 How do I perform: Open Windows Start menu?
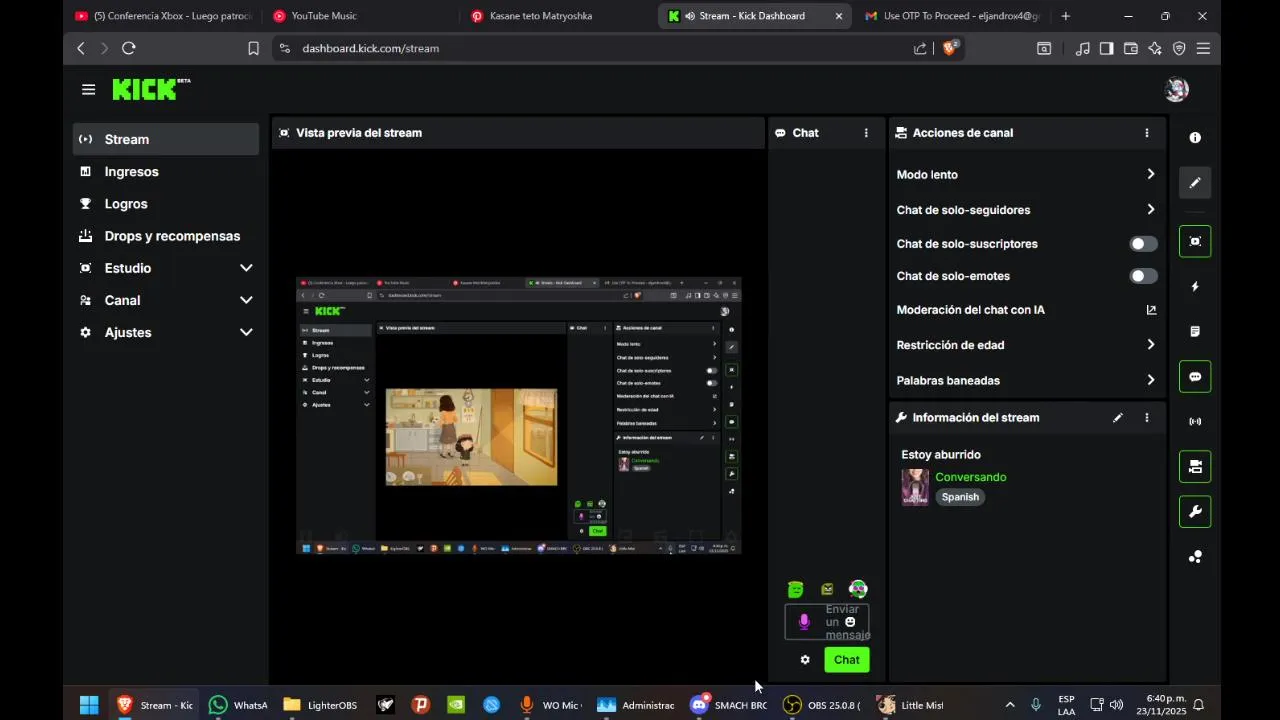click(x=89, y=705)
